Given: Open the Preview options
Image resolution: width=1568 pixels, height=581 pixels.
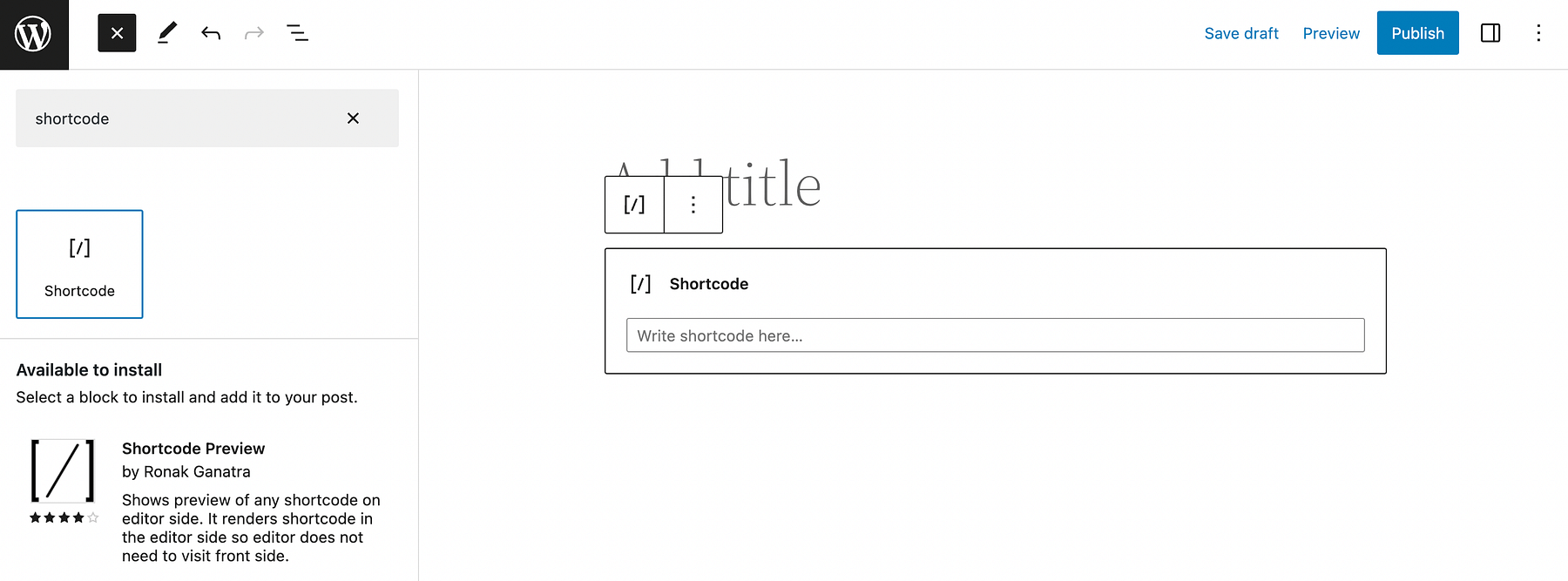Looking at the screenshot, I should point(1330,33).
